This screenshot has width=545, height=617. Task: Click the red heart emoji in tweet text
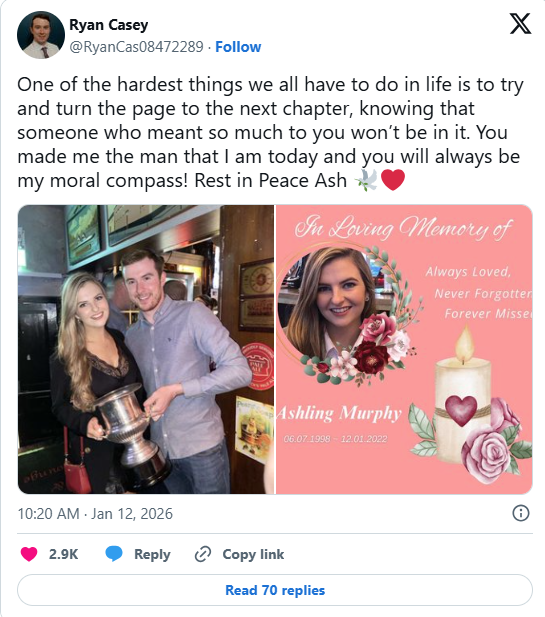coord(392,180)
